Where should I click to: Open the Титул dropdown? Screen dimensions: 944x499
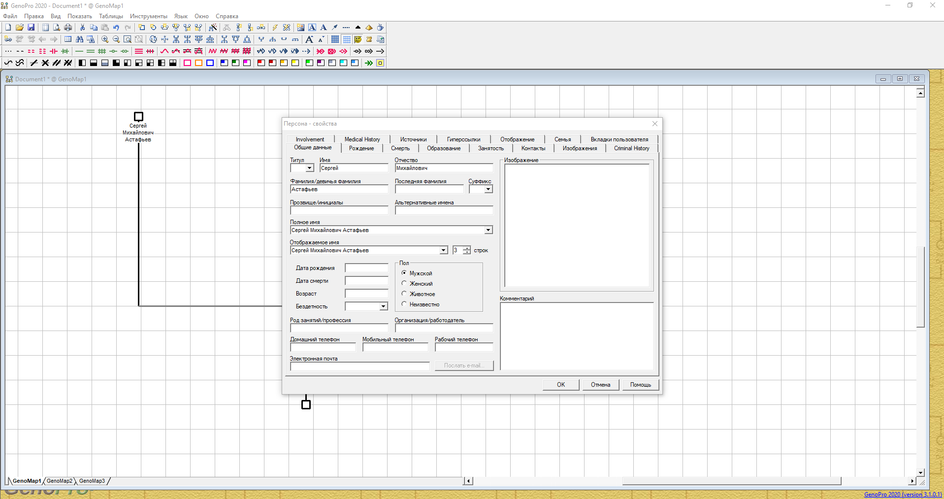pyautogui.click(x=309, y=168)
